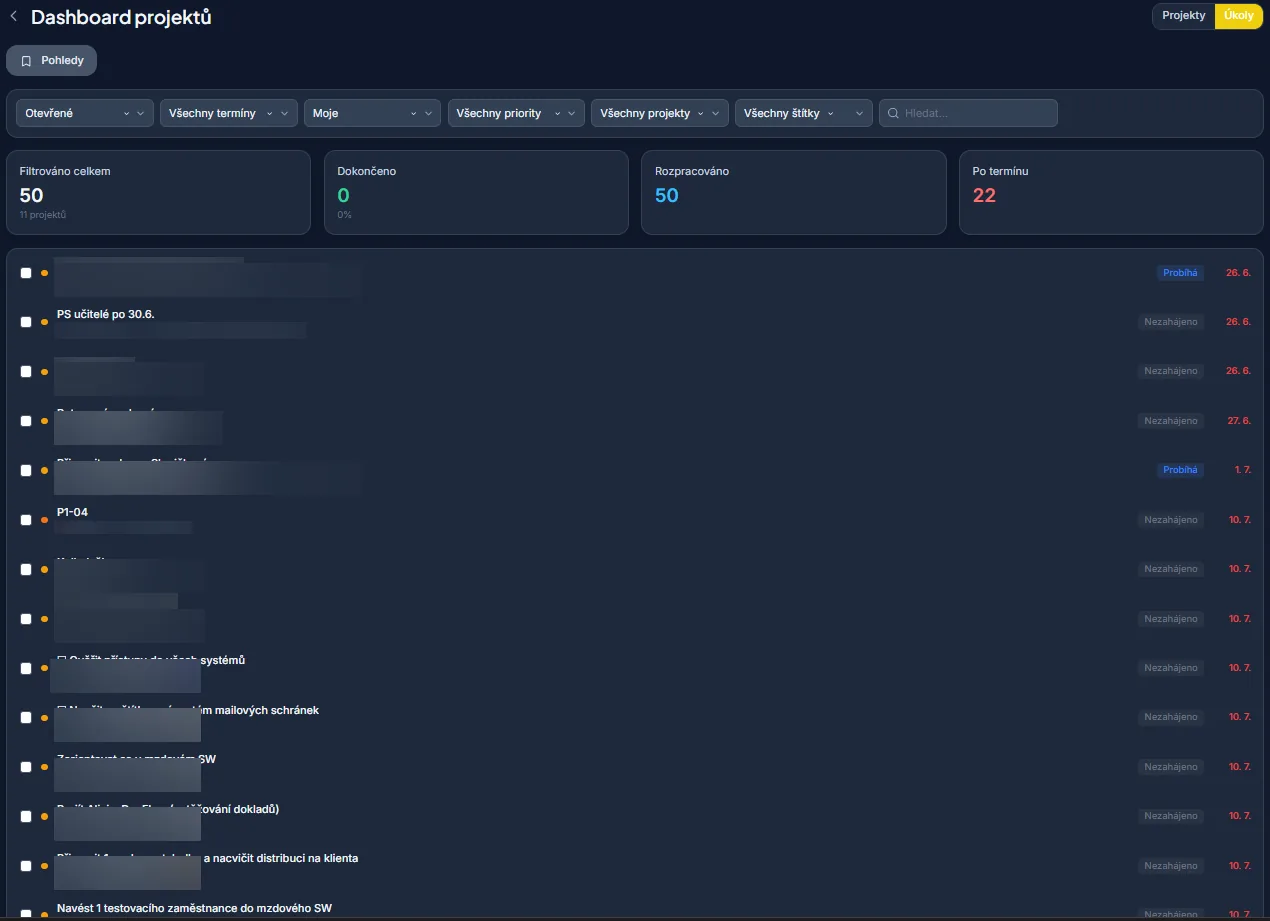This screenshot has width=1270, height=921.
Task: Check the checkbox of task P1-04
Action: click(26, 519)
